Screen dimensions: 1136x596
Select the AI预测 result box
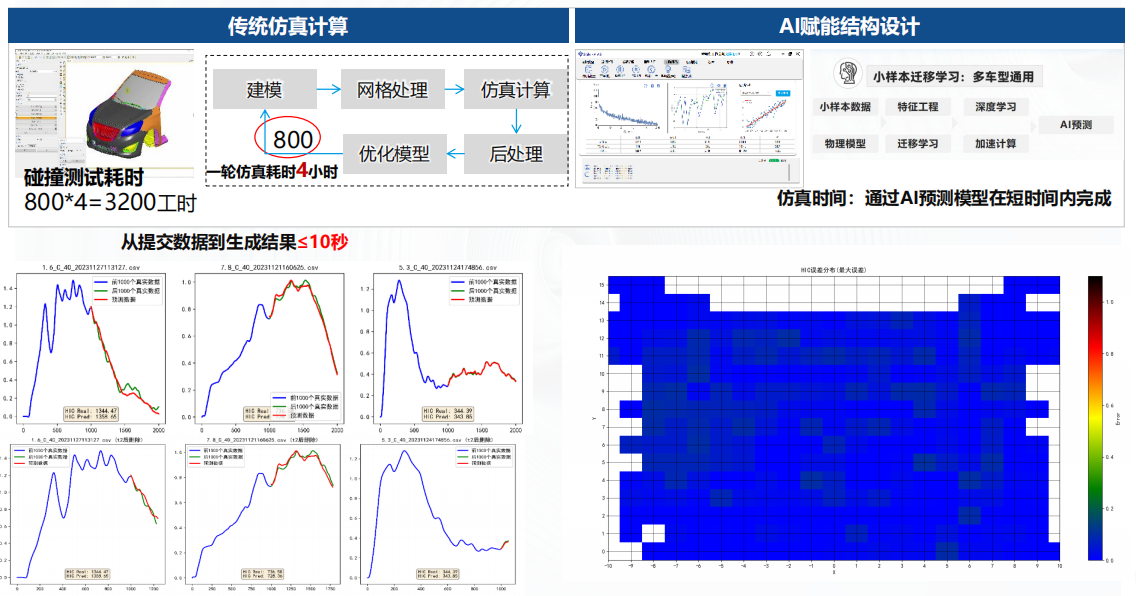coord(1076,125)
